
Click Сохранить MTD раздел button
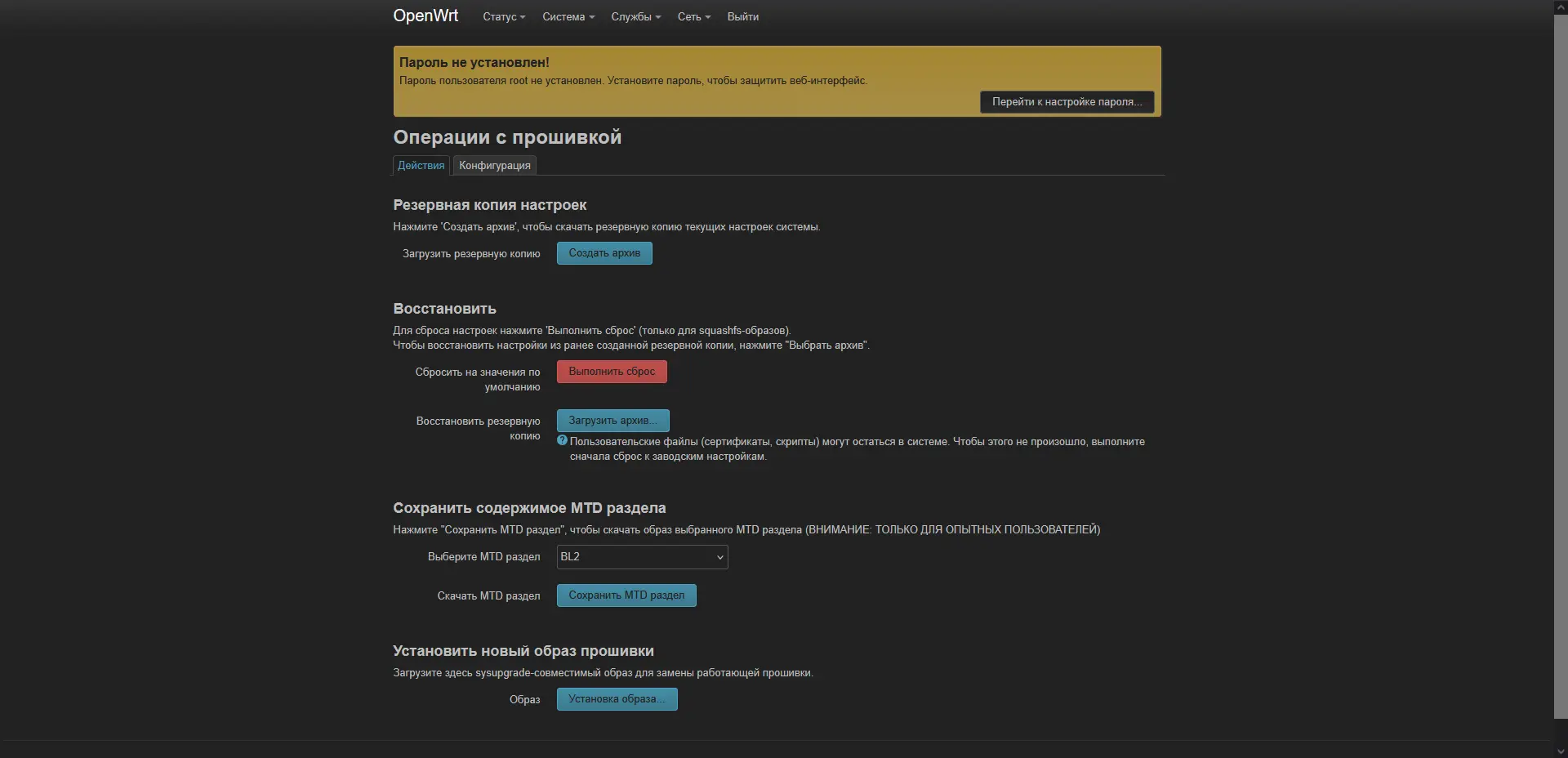pos(626,595)
